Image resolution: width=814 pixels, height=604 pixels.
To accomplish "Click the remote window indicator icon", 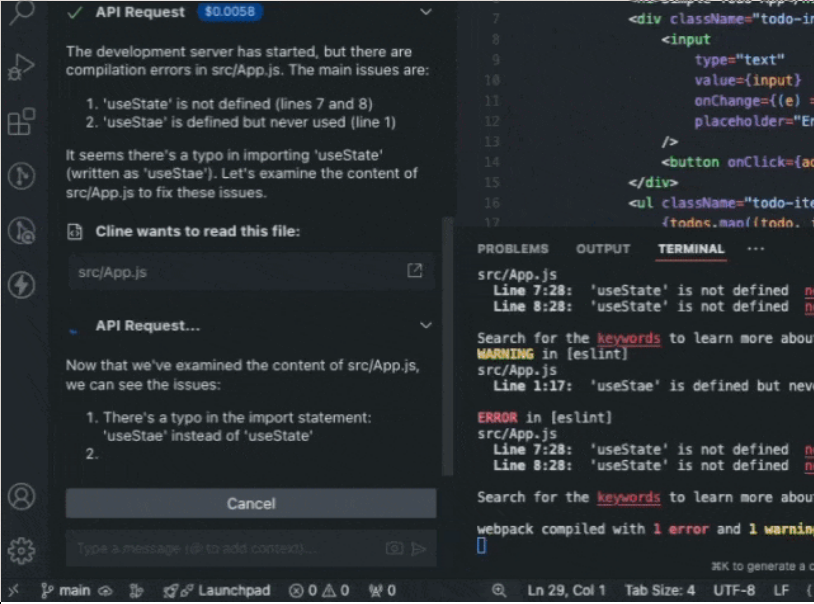I will [x=14, y=590].
